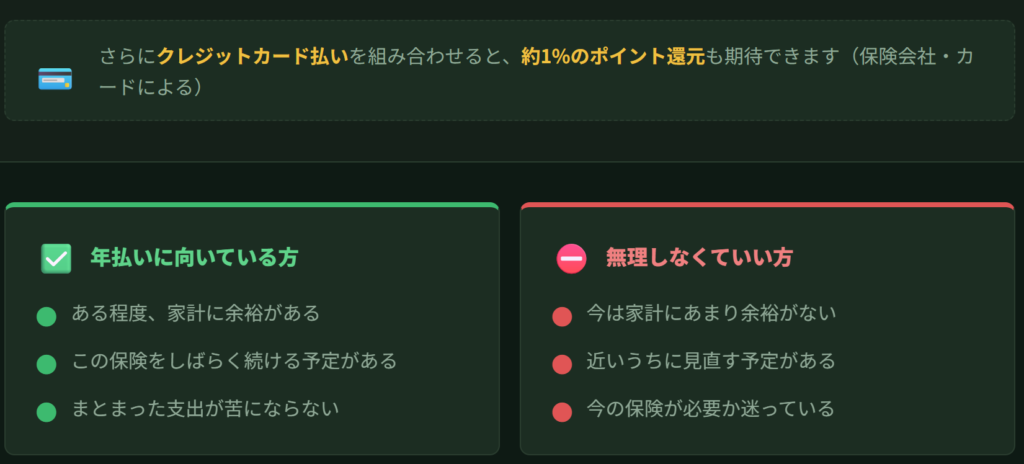
Task: Select the green dot beside この保険をしばらく続ける予定がある
Action: 46,364
